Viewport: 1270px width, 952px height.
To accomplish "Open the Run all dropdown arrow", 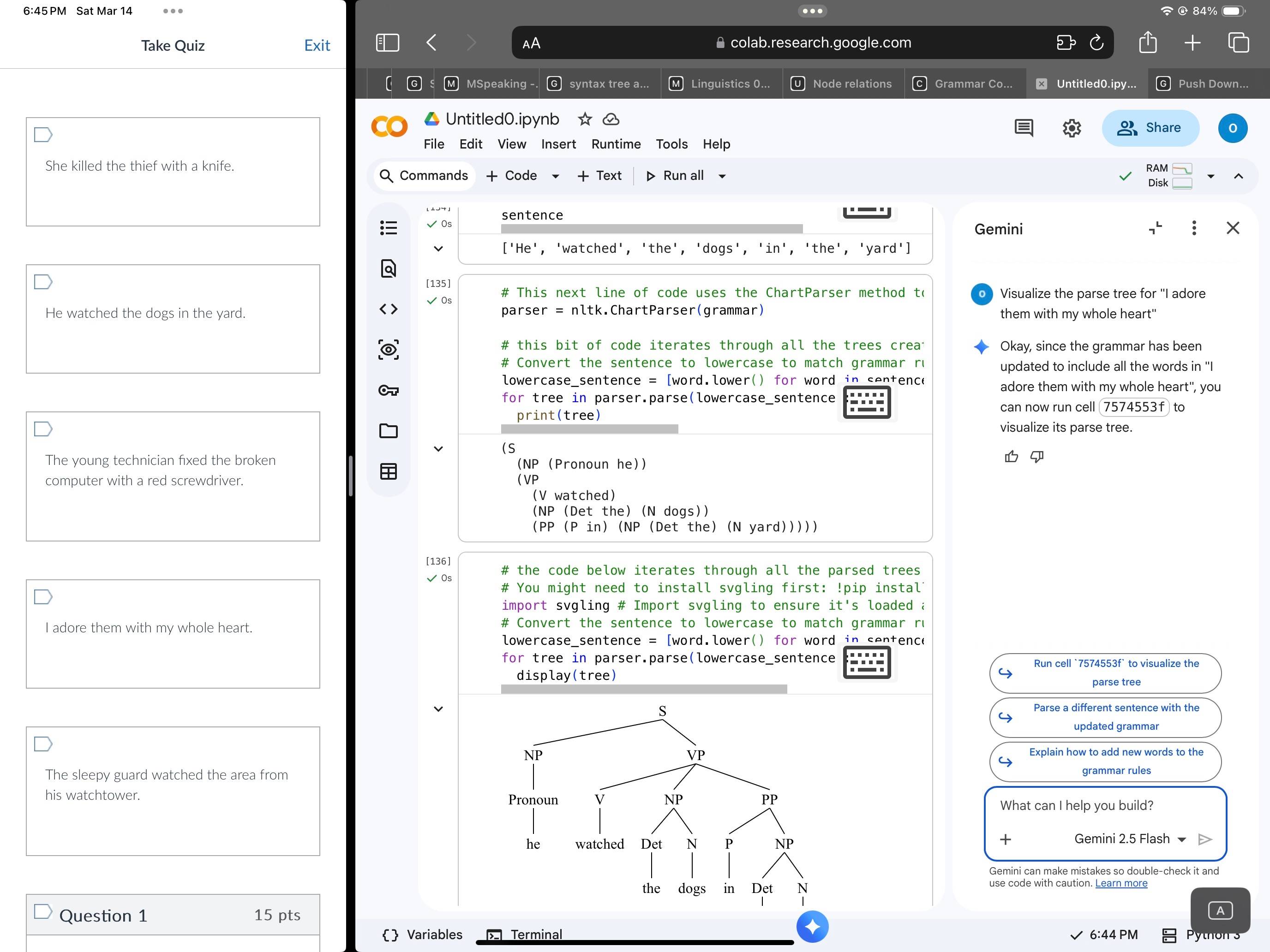I will [x=722, y=176].
